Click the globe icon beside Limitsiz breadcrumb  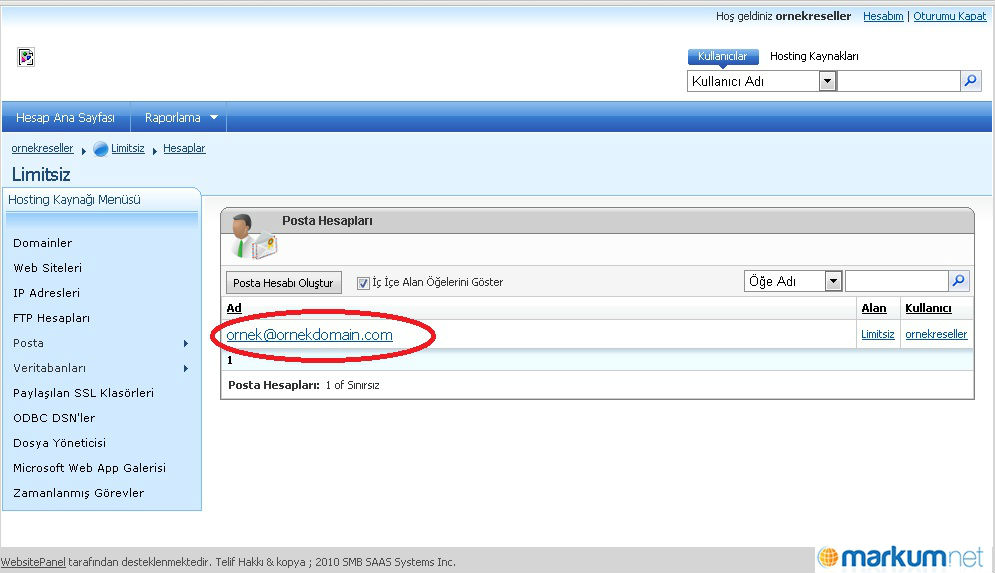101,149
